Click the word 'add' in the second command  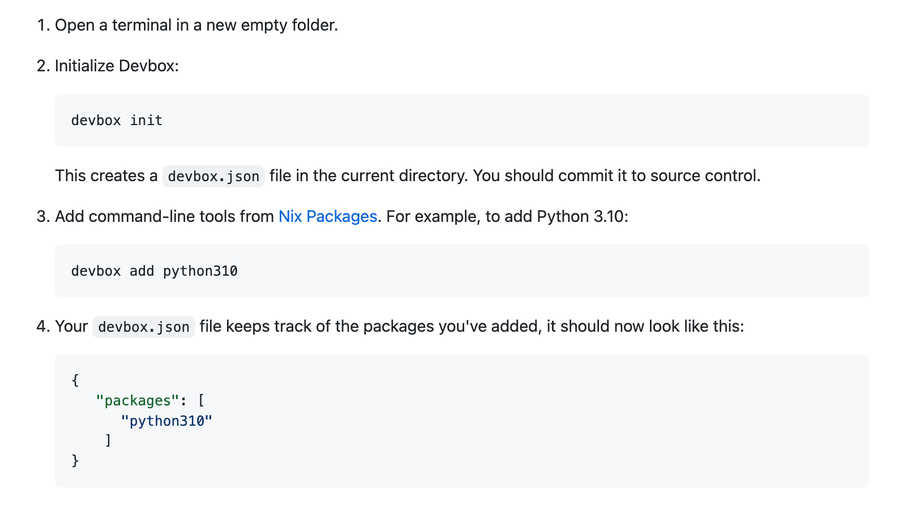pos(142,271)
